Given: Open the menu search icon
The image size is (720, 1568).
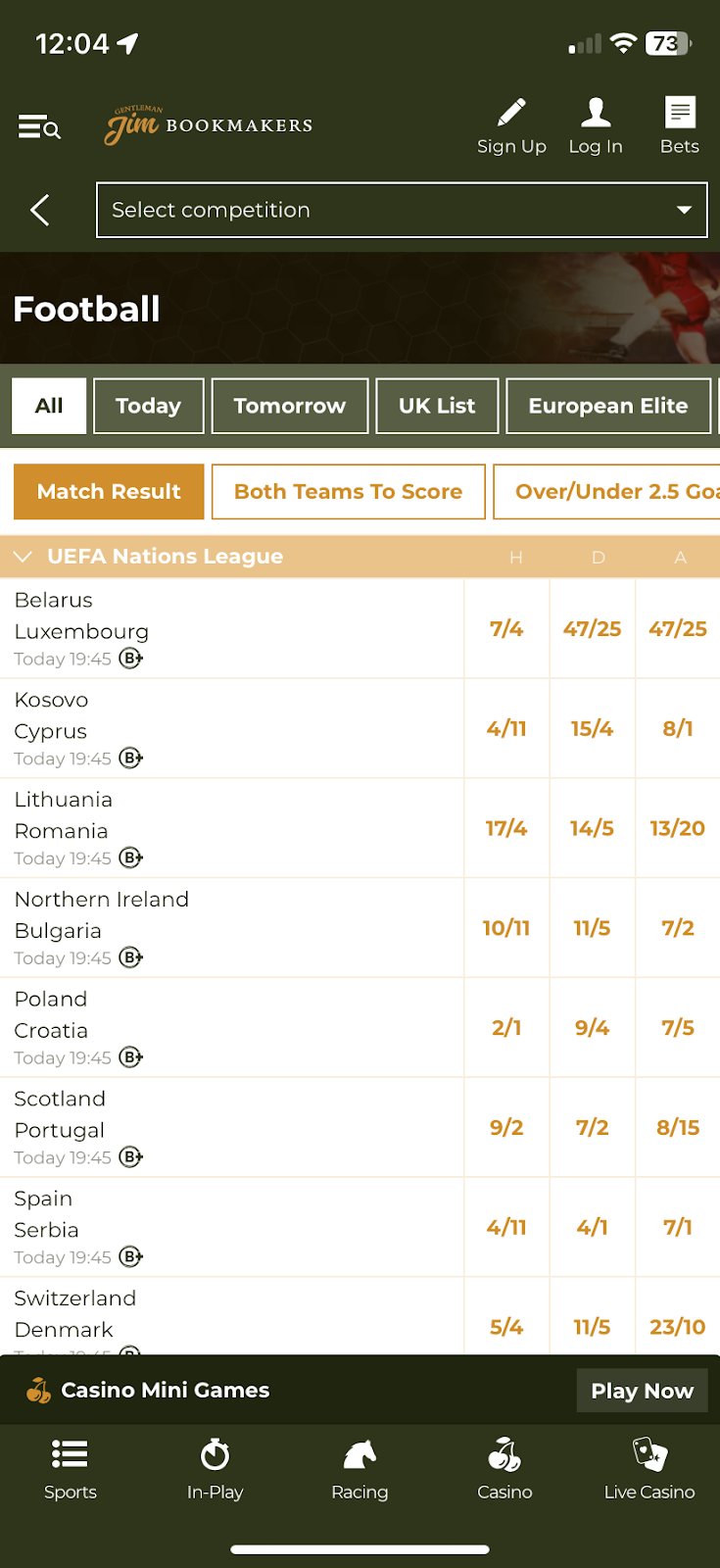Looking at the screenshot, I should (39, 127).
